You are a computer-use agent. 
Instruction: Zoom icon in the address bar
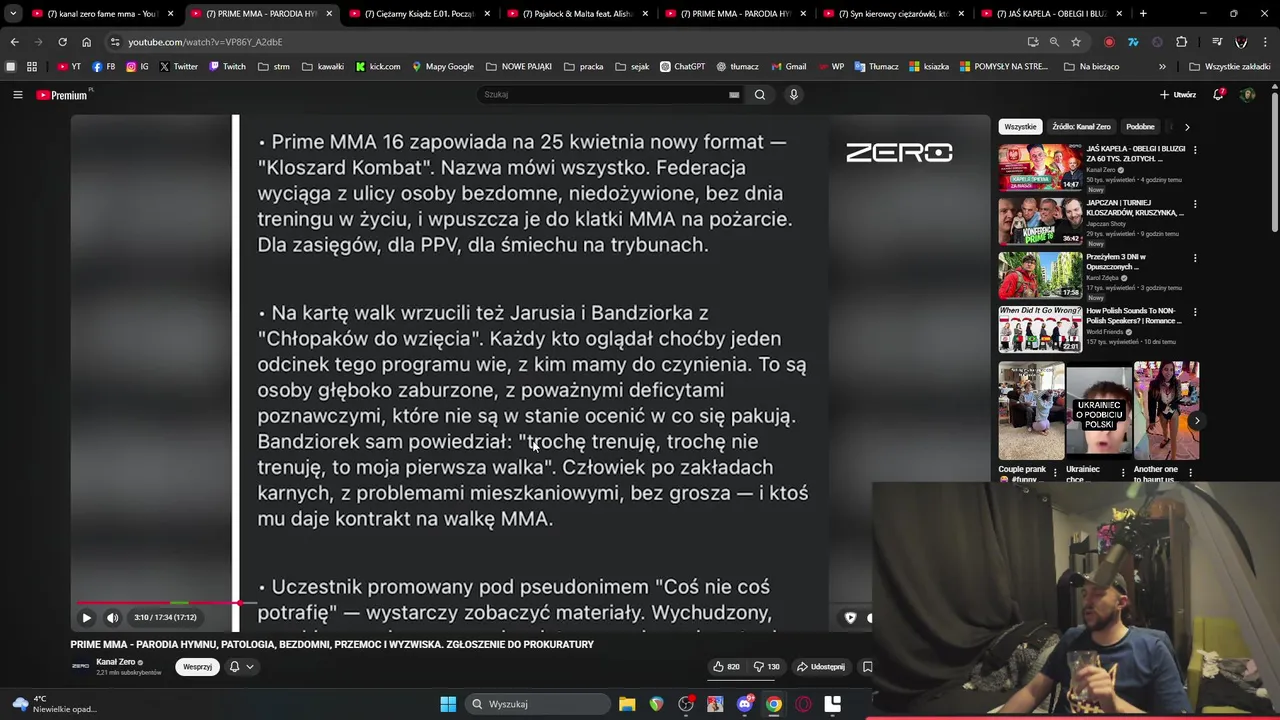(1054, 42)
